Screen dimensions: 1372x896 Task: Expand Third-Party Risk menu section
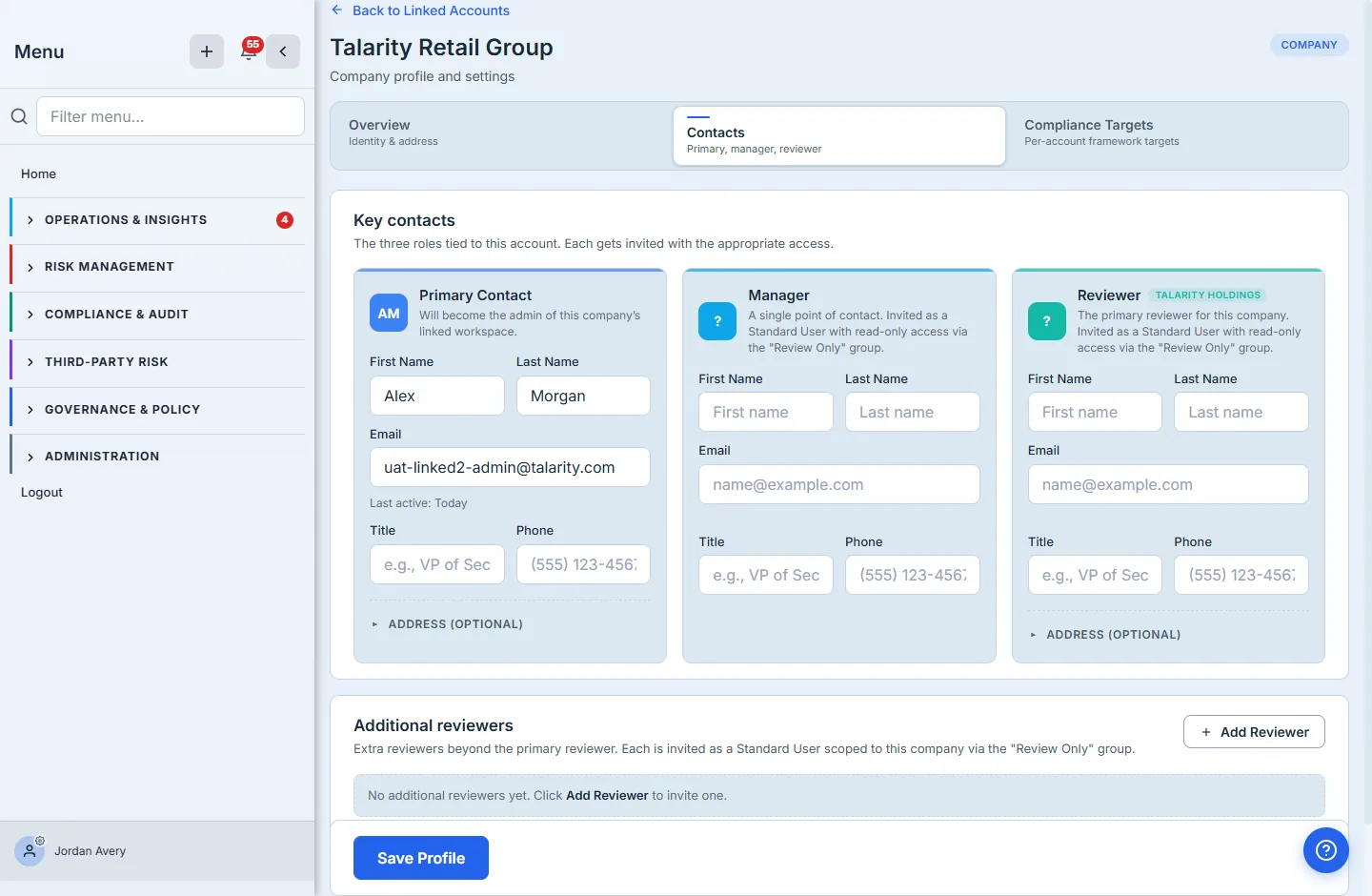[157, 362]
